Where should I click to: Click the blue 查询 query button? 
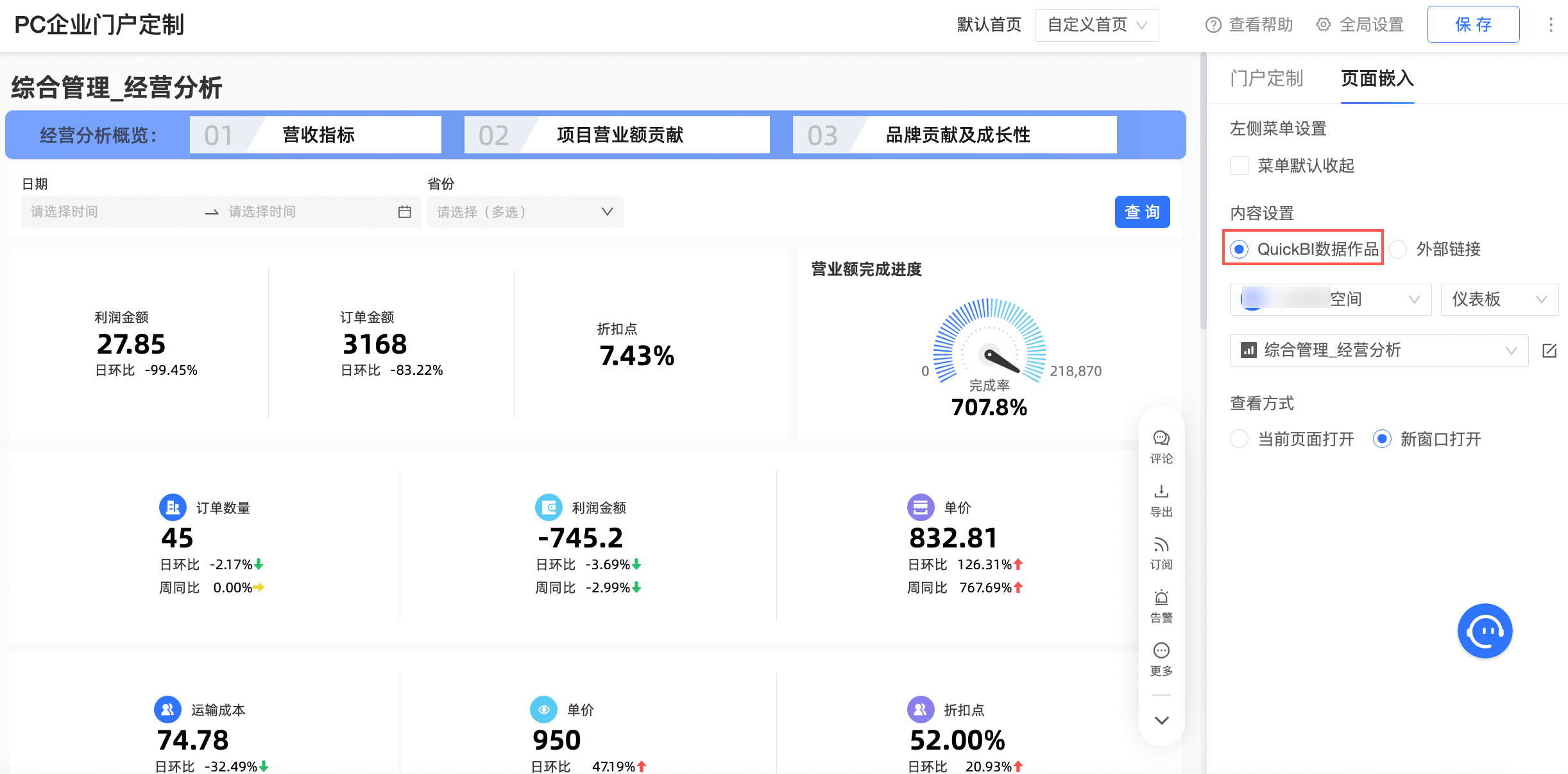click(x=1142, y=212)
